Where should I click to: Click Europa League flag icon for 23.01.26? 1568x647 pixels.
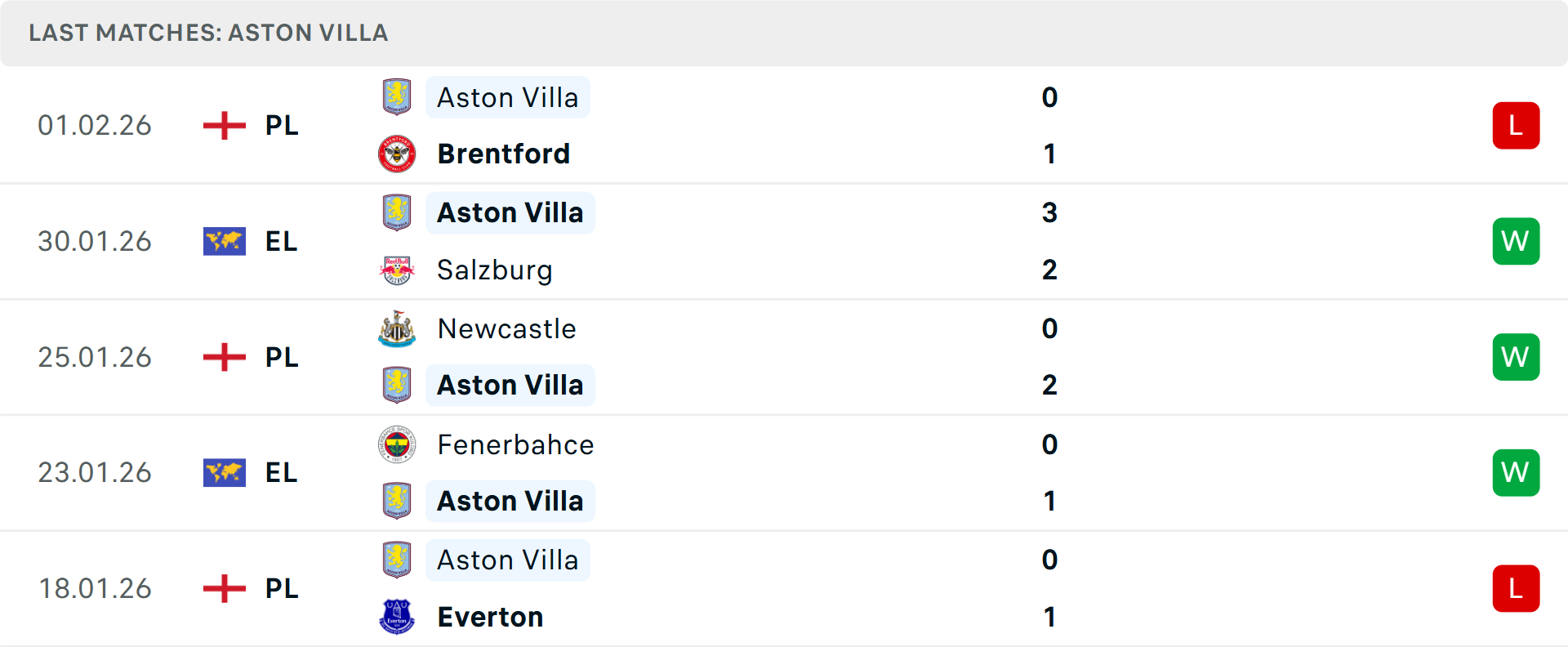pos(225,473)
